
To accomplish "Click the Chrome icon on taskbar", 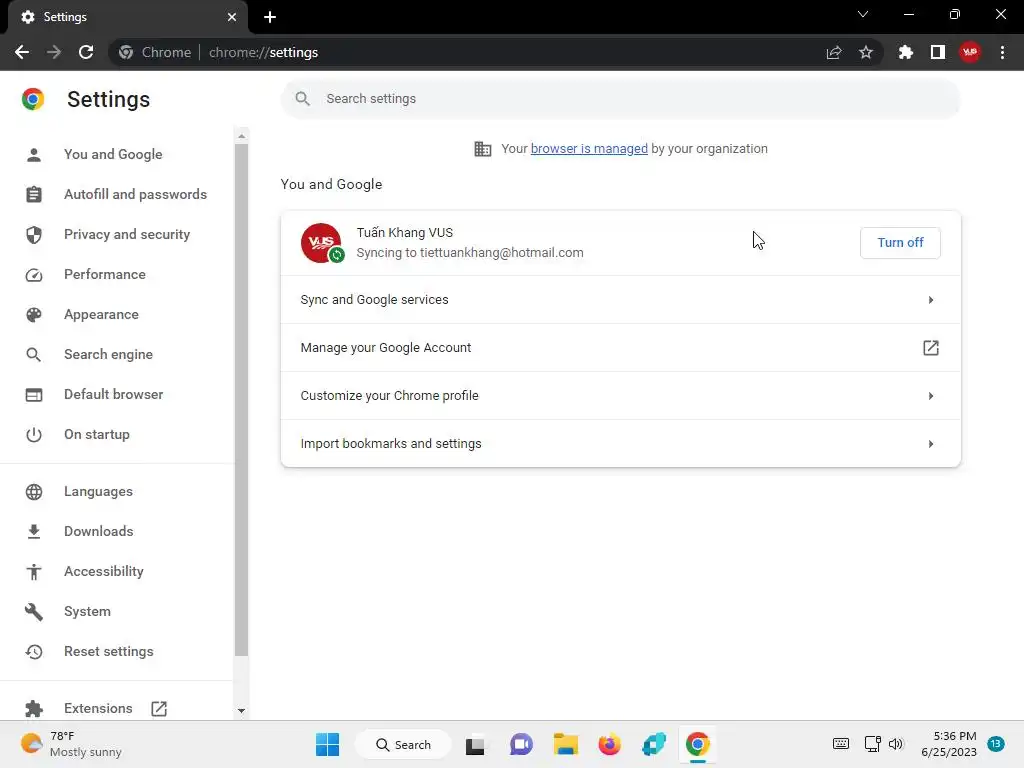I will coord(697,744).
